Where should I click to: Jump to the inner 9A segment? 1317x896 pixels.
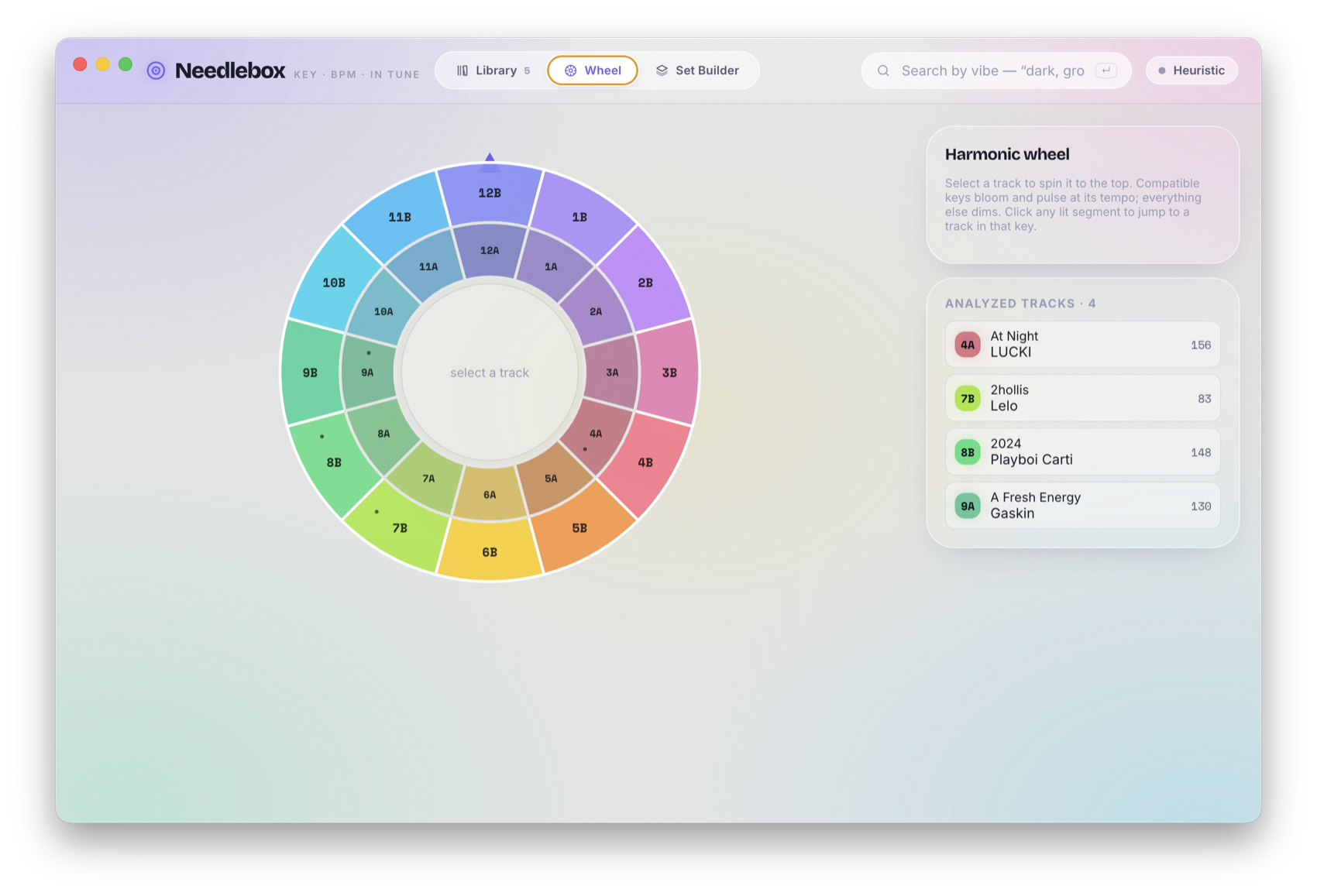367,372
